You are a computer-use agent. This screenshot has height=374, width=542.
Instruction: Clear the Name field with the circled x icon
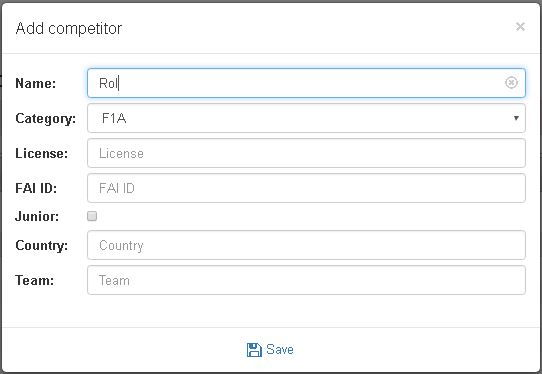coord(511,83)
